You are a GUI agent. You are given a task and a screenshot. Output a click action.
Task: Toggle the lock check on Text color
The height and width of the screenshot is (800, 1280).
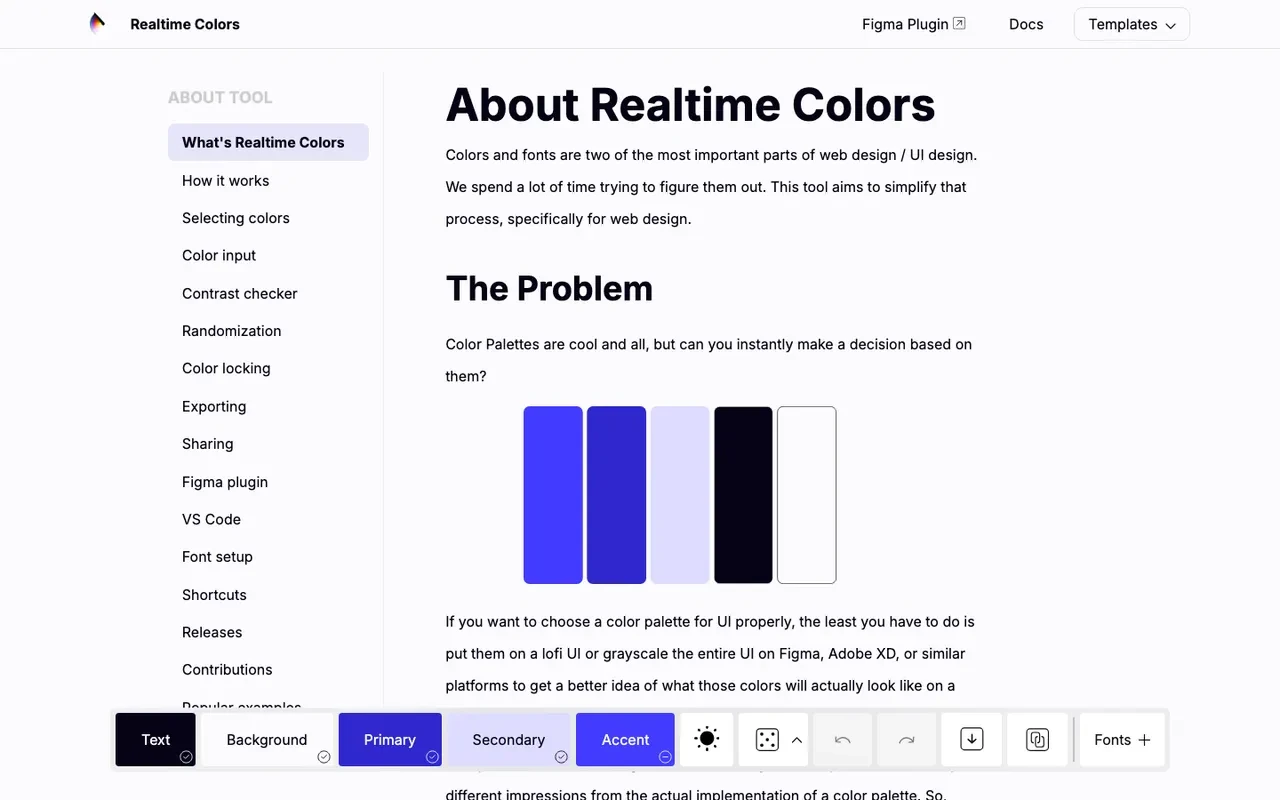coord(186,757)
